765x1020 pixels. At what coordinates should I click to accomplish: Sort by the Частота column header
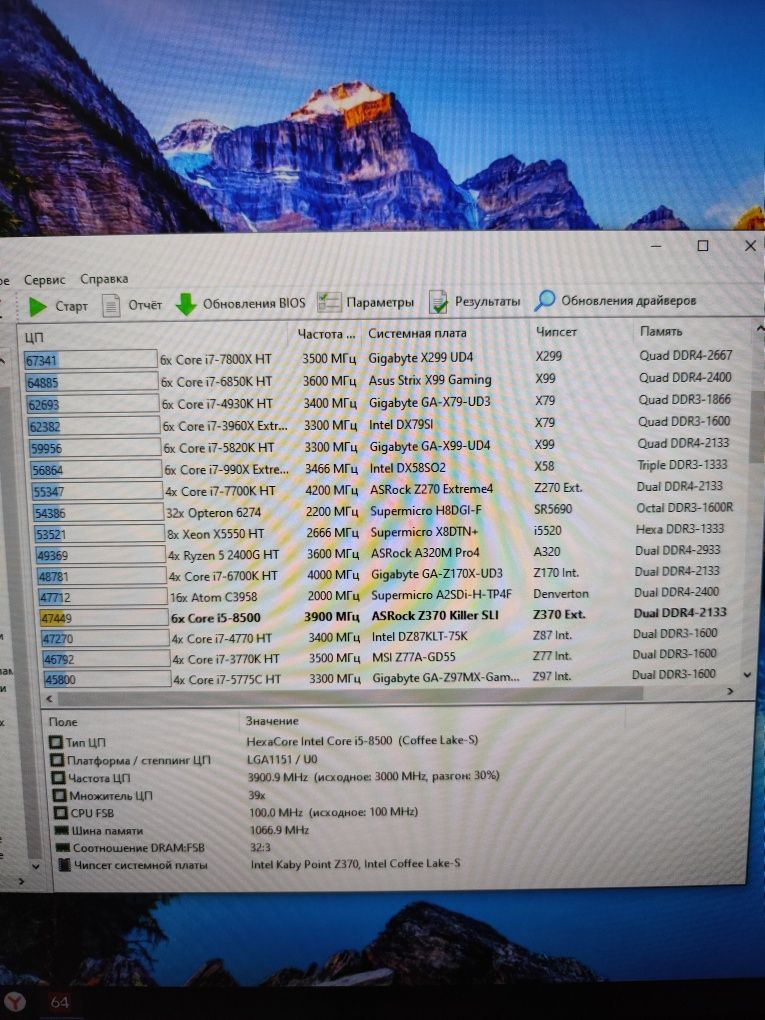(x=327, y=334)
